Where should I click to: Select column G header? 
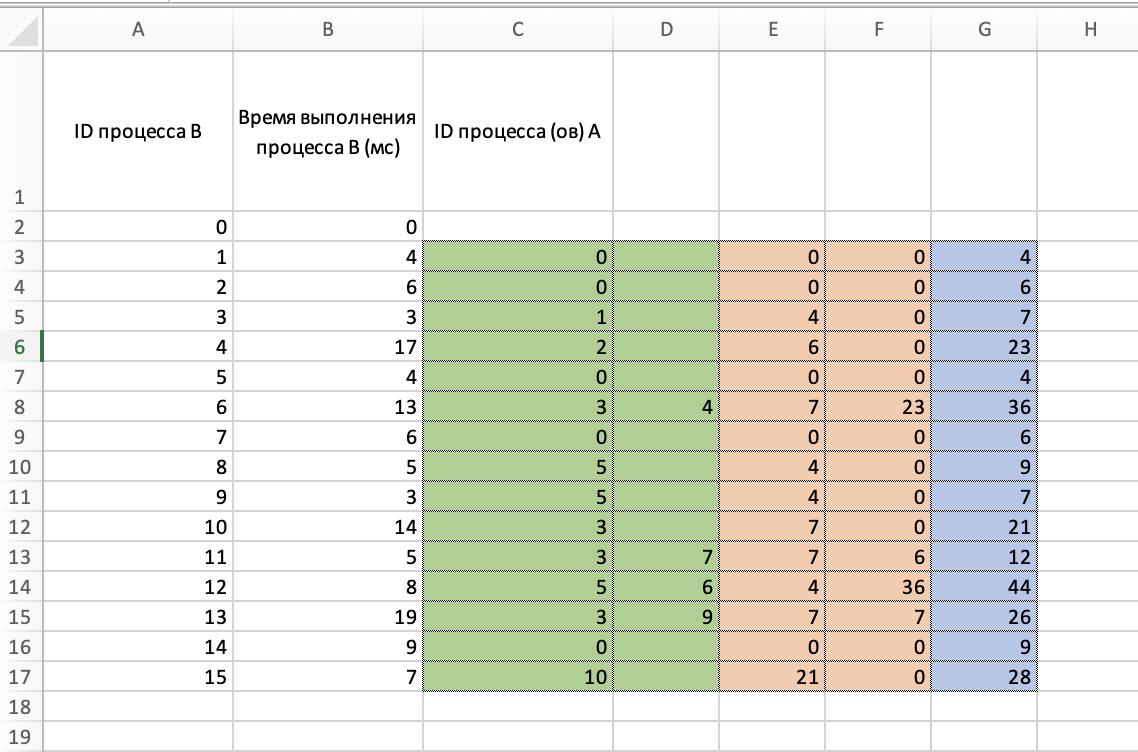[984, 31]
